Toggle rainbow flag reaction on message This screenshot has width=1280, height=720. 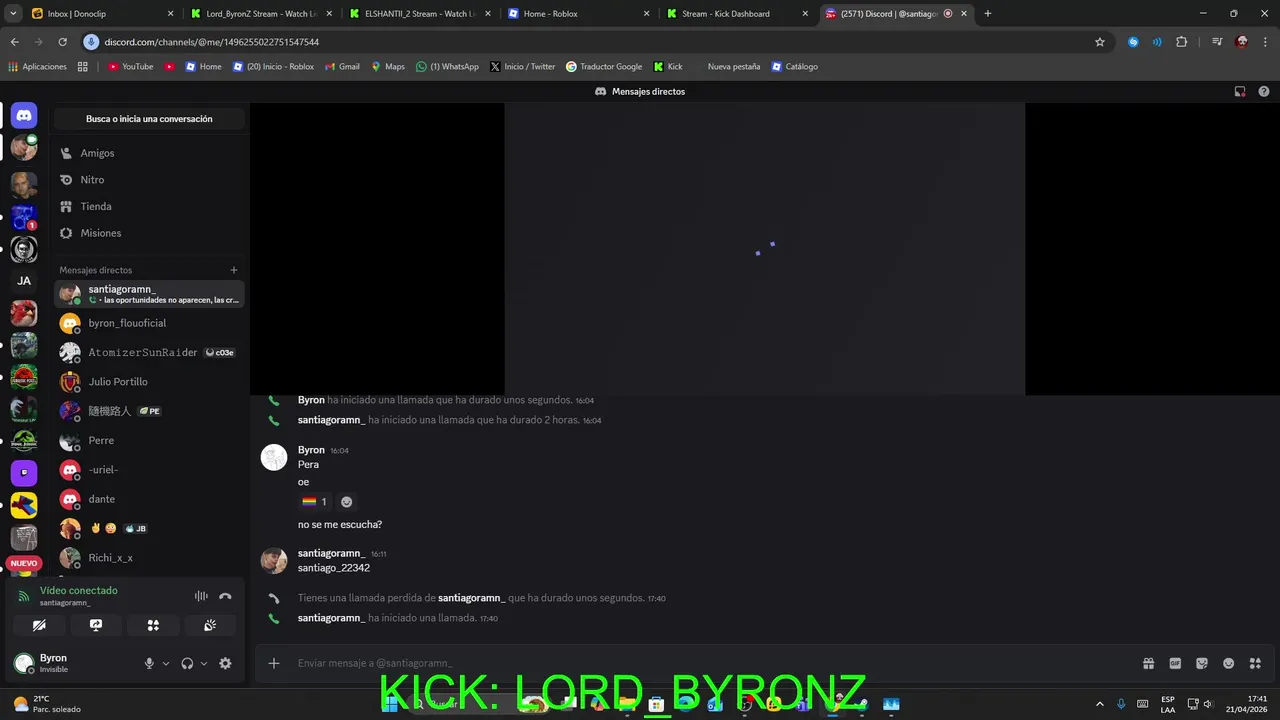(x=314, y=502)
